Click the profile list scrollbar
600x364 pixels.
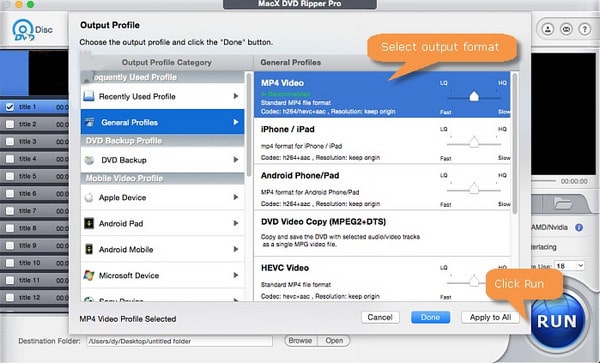pos(515,144)
